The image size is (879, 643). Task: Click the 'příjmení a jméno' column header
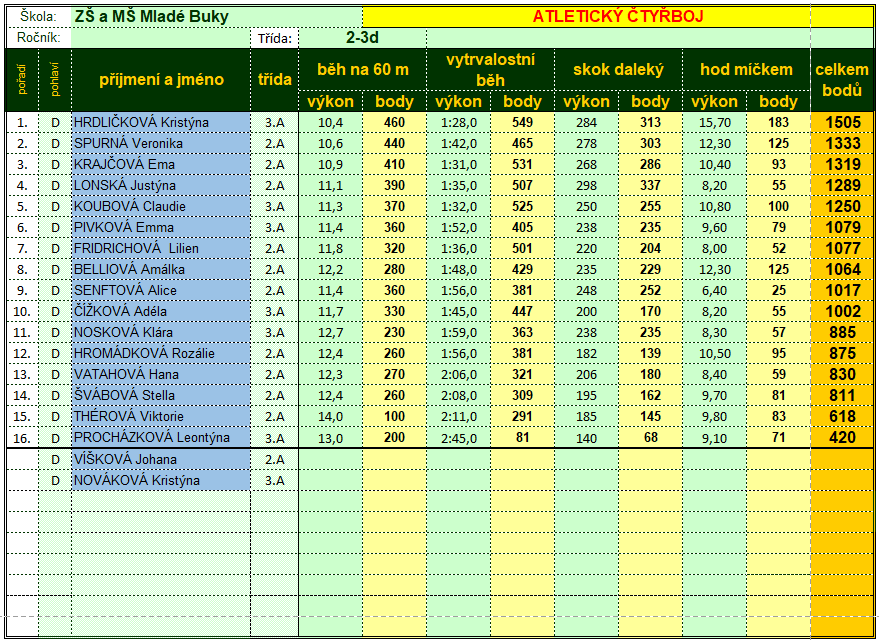[x=161, y=80]
